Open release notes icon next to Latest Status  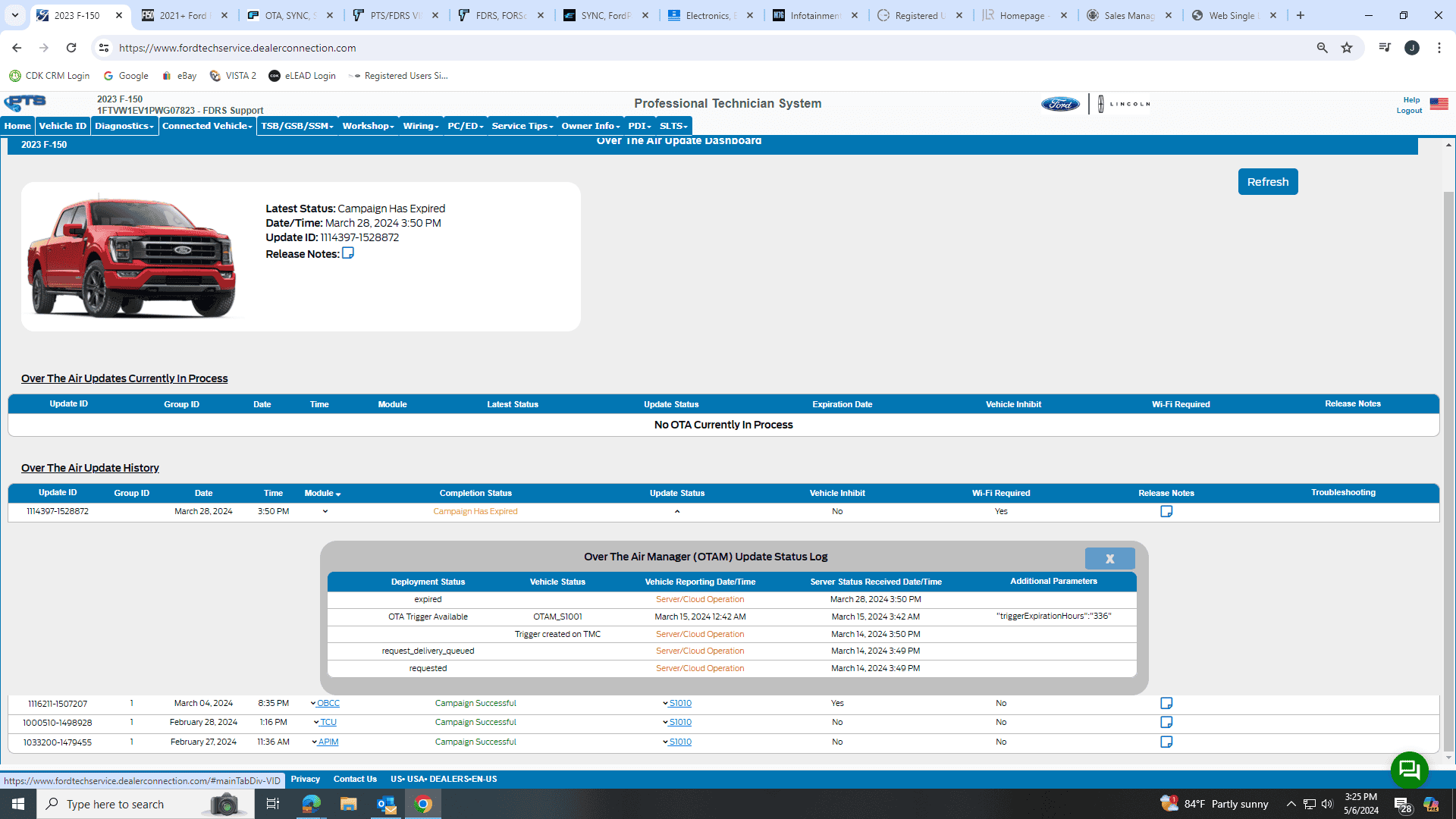point(348,253)
